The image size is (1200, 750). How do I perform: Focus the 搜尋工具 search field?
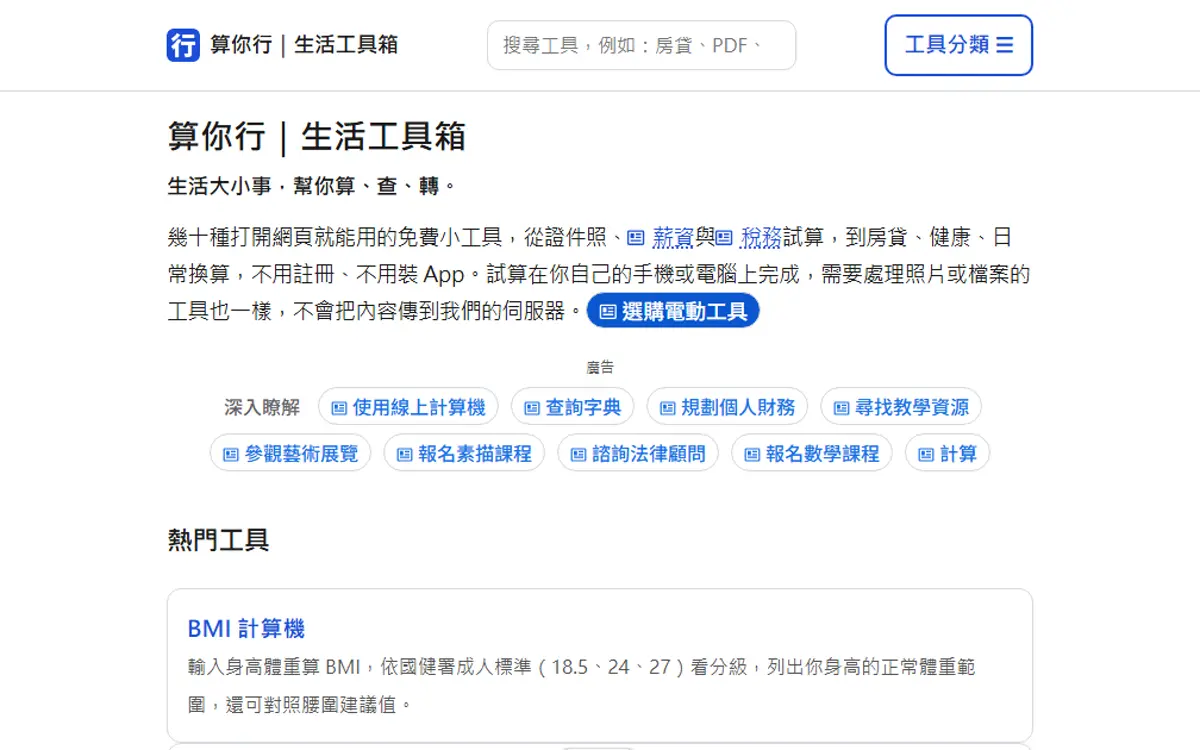pyautogui.click(x=642, y=45)
